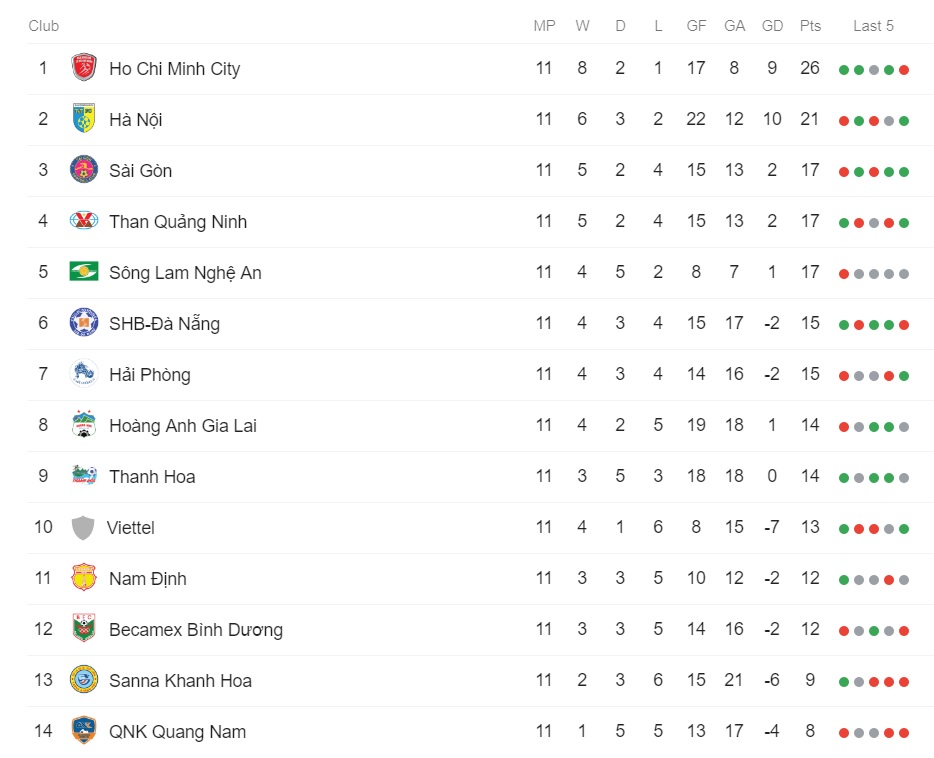
Task: Click the Ho Chi Minh City club crest
Action: (84, 67)
